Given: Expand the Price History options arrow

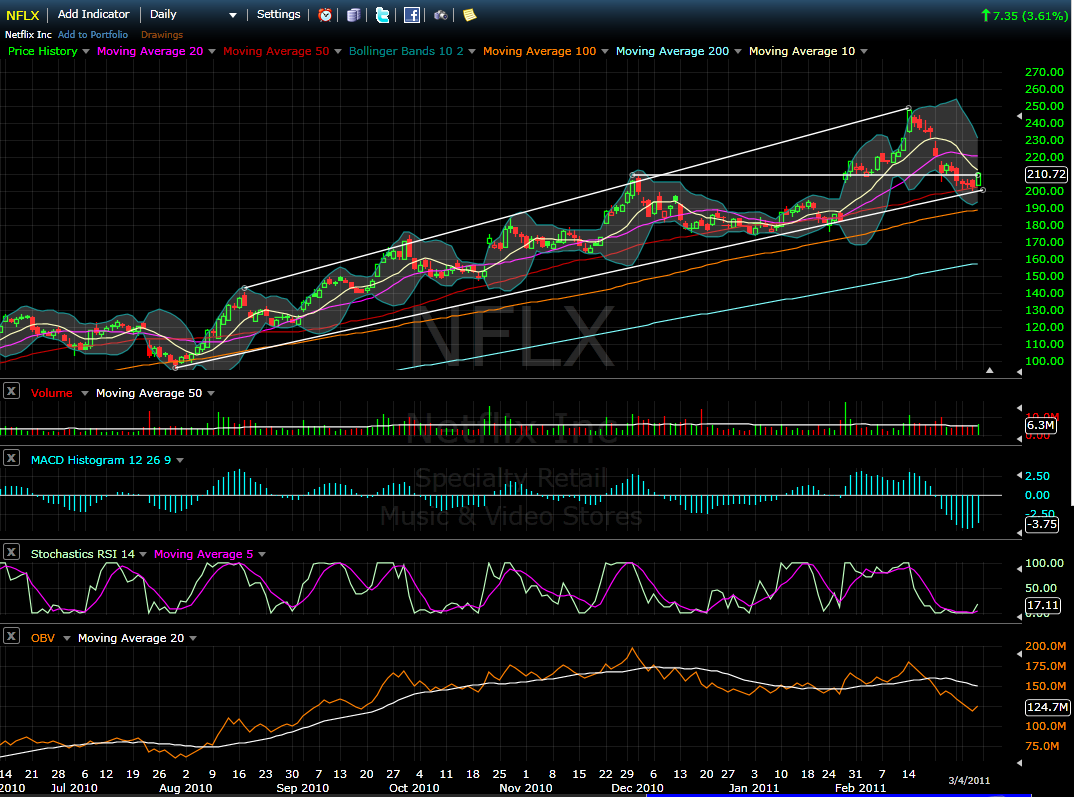Looking at the screenshot, I should pos(86,51).
